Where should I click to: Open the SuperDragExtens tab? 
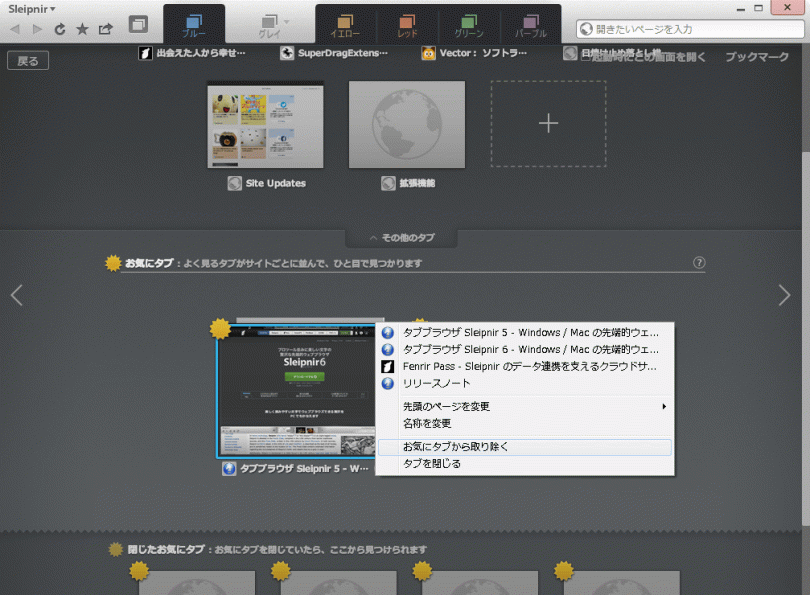pos(334,53)
